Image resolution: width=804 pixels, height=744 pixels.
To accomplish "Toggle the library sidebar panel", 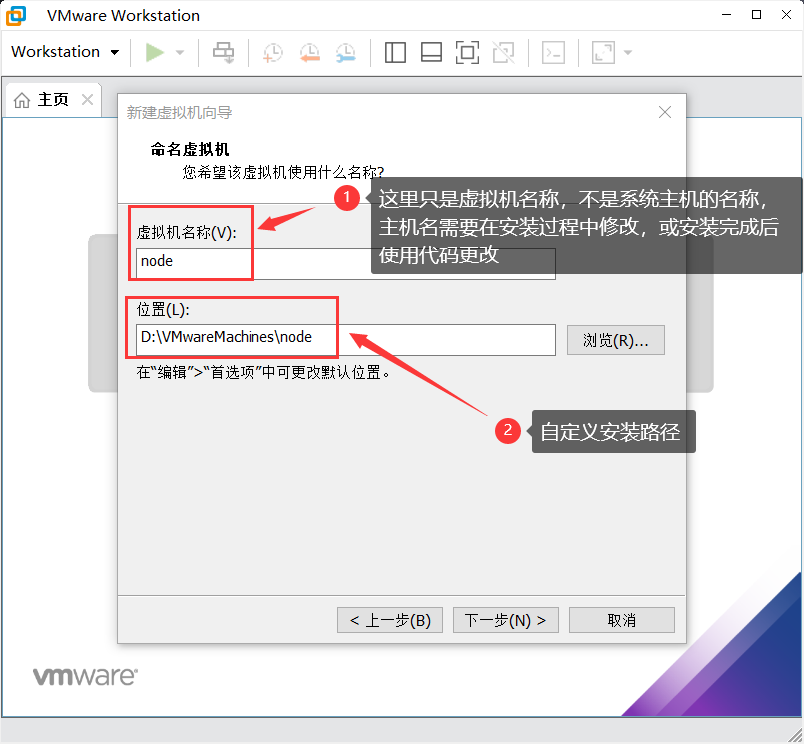I will point(394,52).
